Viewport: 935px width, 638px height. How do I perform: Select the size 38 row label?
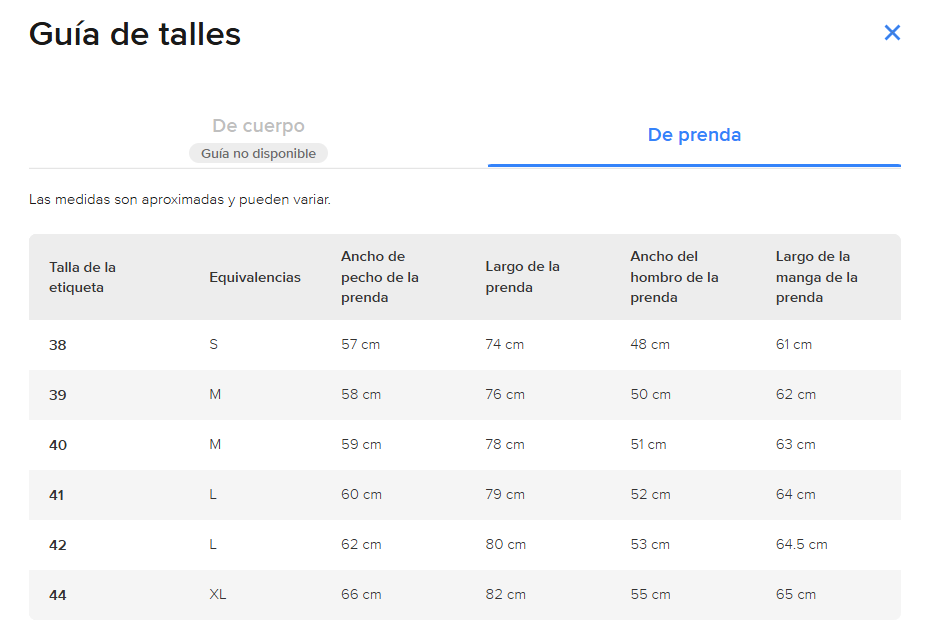coord(58,345)
